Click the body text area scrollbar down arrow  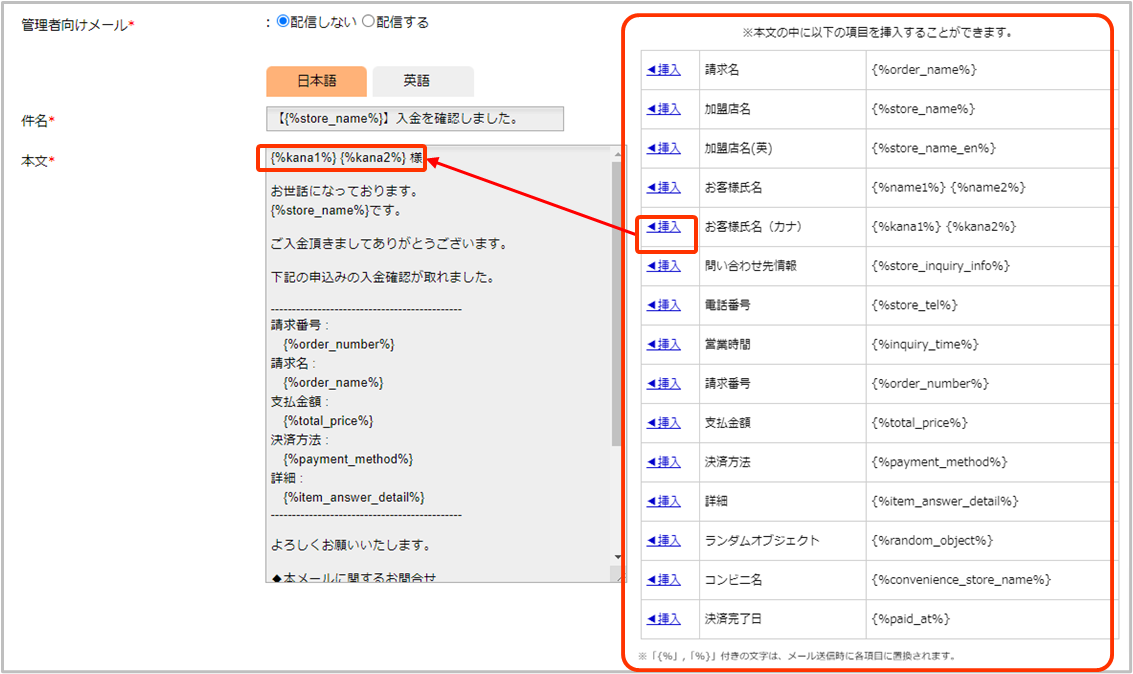pos(618,557)
